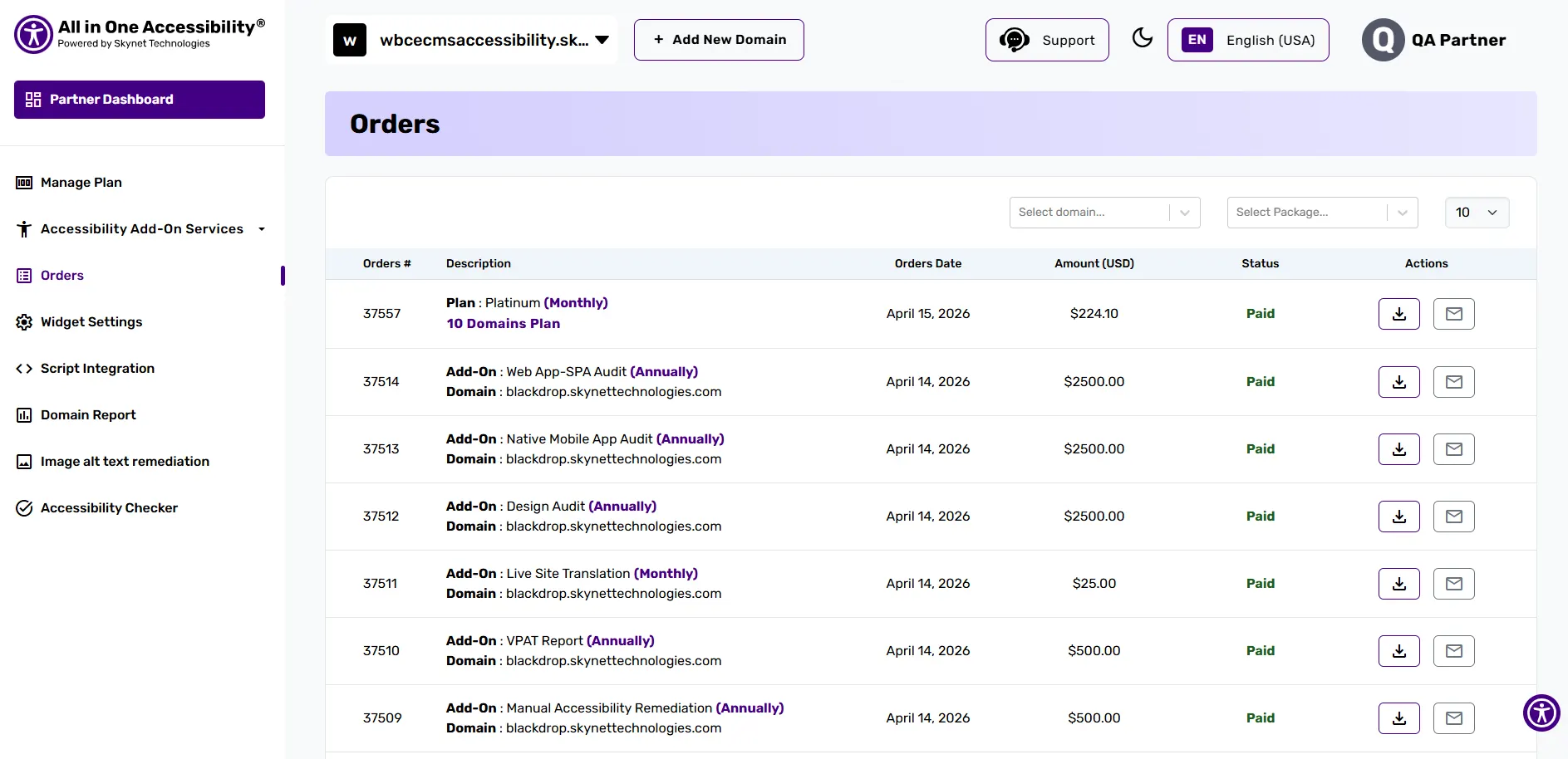1568x759 pixels.
Task: Click Paid status for order 37510
Action: [1261, 651]
